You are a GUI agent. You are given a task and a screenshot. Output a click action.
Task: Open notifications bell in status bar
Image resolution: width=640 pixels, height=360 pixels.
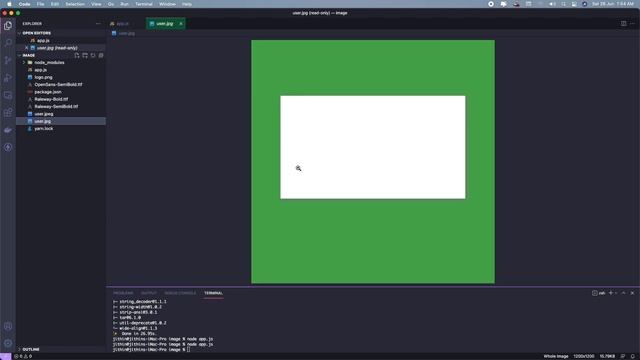click(633, 356)
